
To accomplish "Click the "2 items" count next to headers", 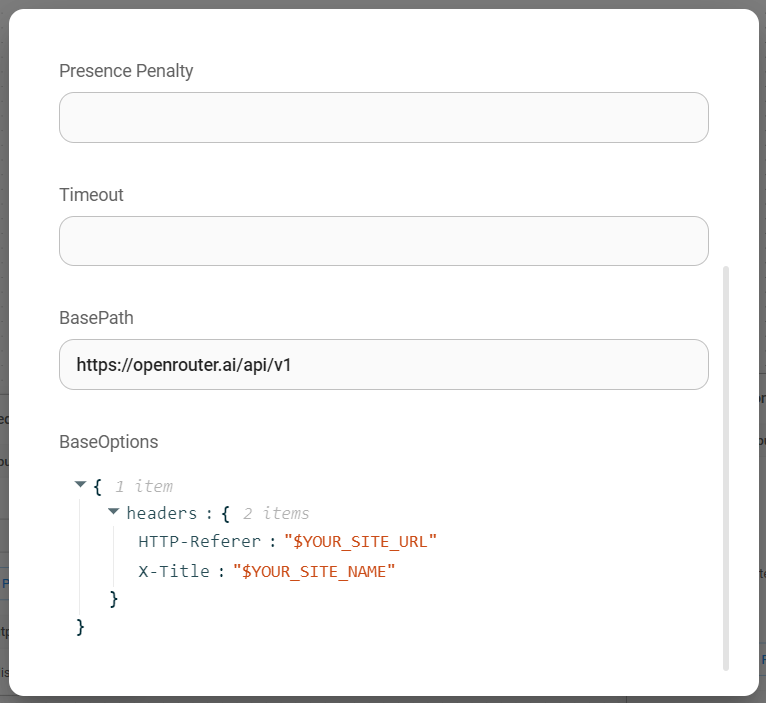I will (x=275, y=513).
